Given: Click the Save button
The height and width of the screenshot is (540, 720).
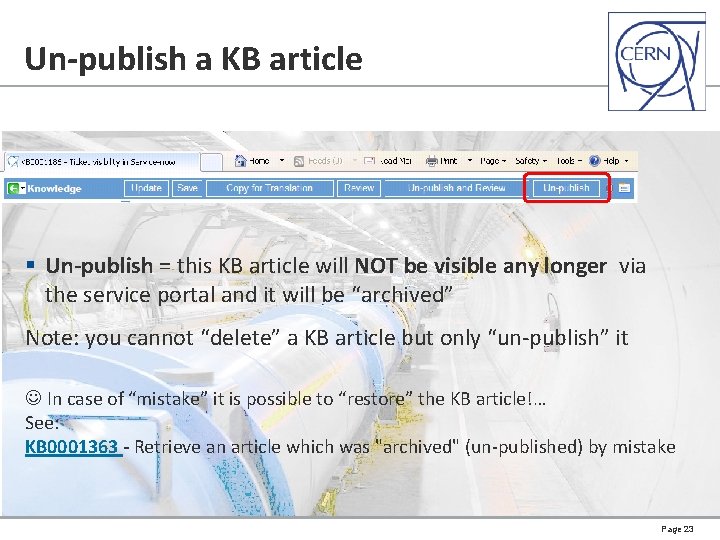Looking at the screenshot, I should 187,188.
